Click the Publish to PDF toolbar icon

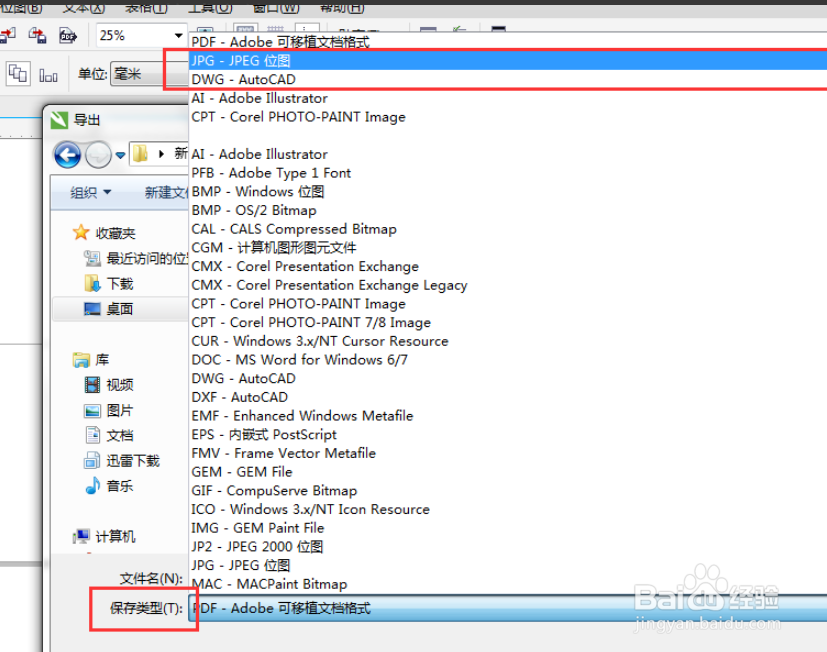pyautogui.click(x=68, y=36)
